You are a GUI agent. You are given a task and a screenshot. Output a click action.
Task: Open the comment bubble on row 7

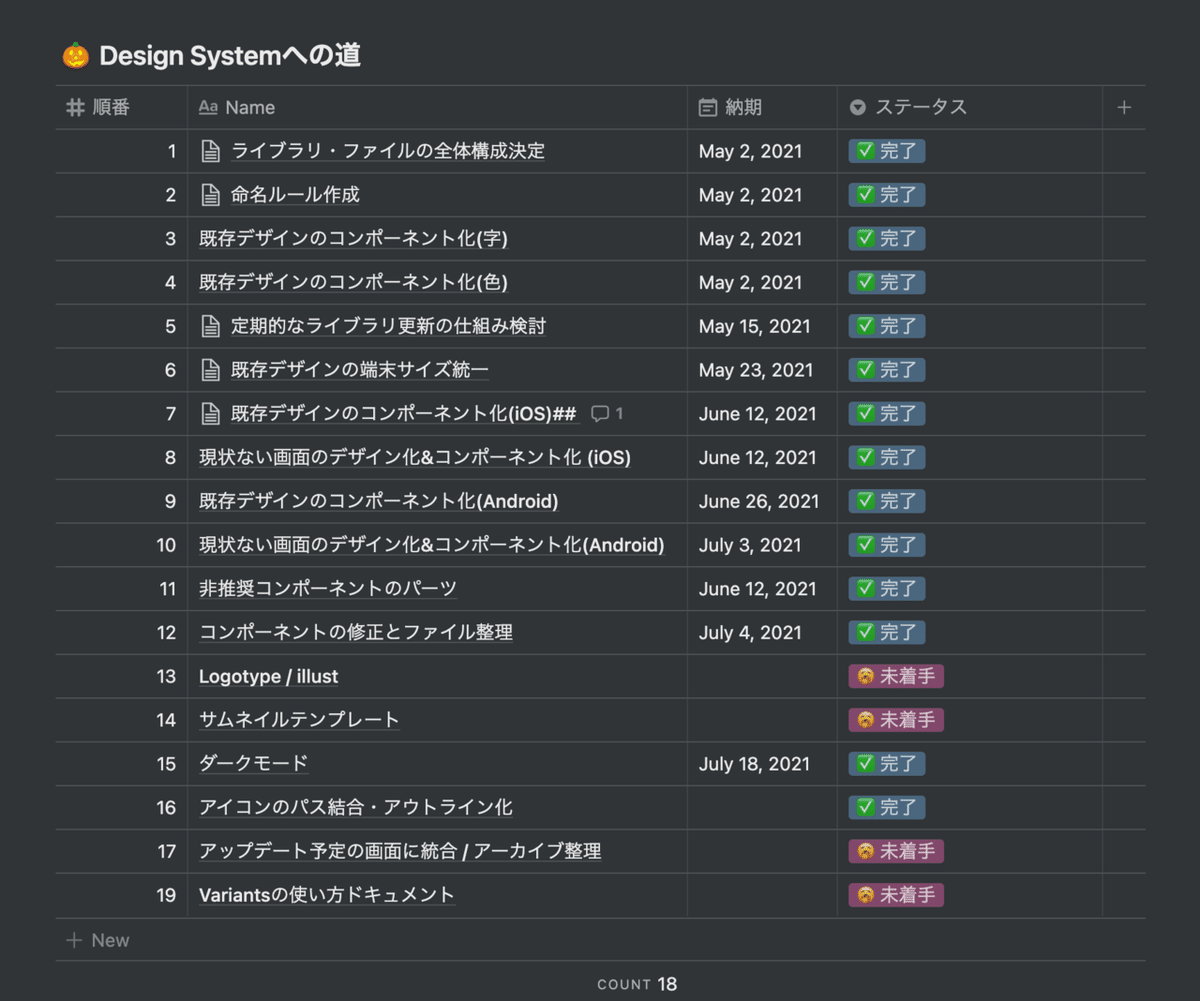click(x=607, y=414)
